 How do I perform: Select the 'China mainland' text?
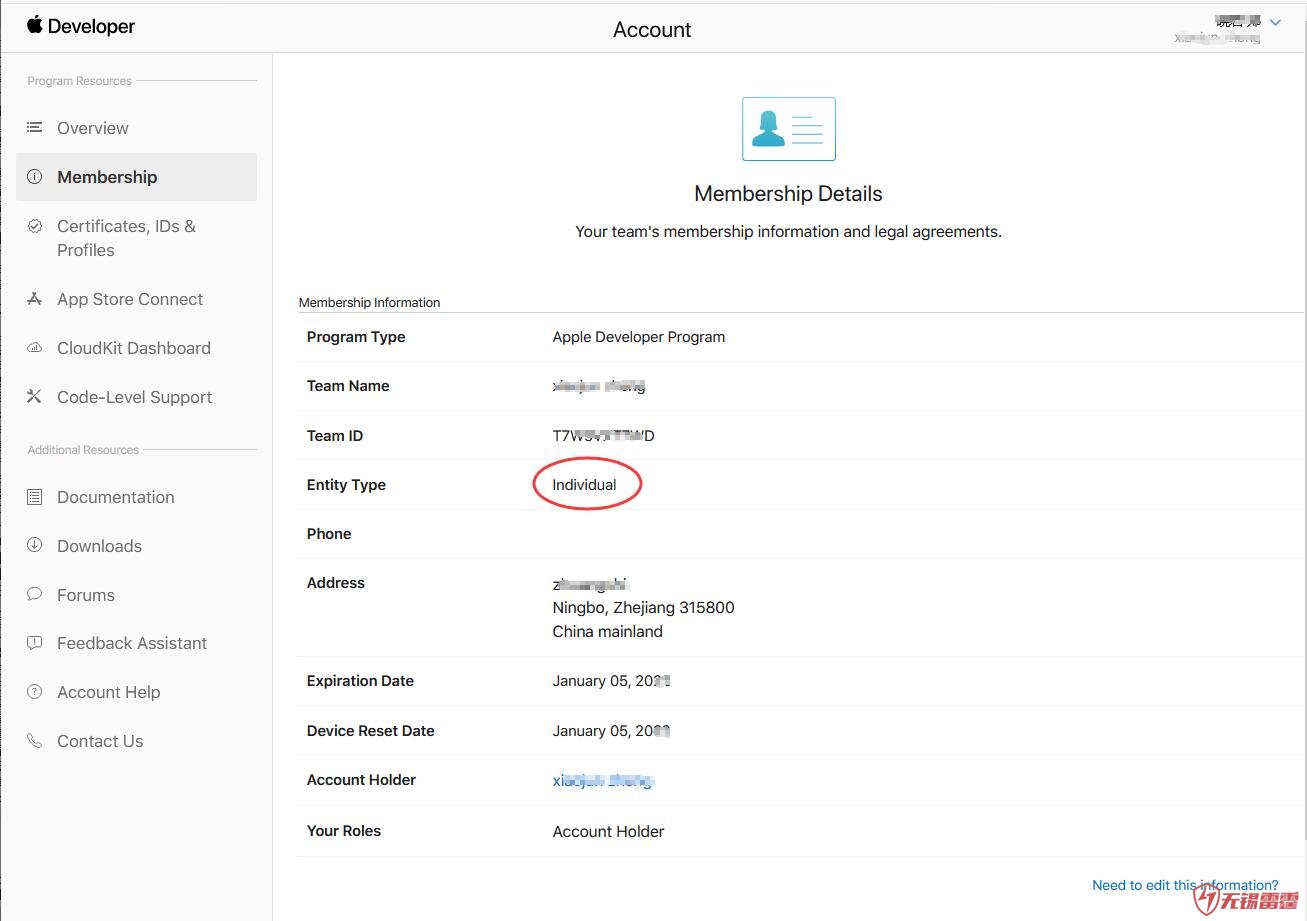tap(608, 632)
